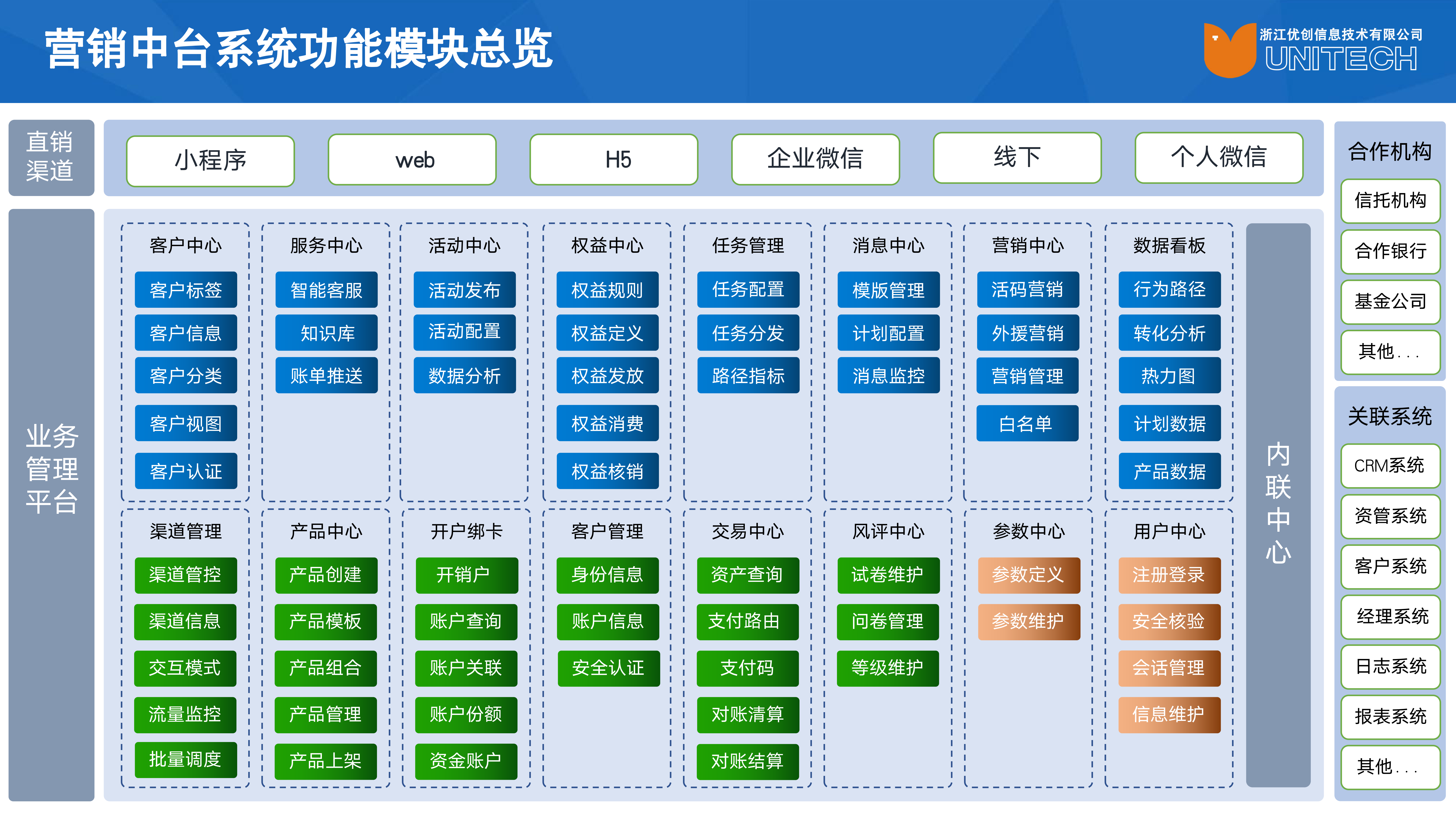
Task: Select the 企业微信 channel box
Action: [x=815, y=159]
